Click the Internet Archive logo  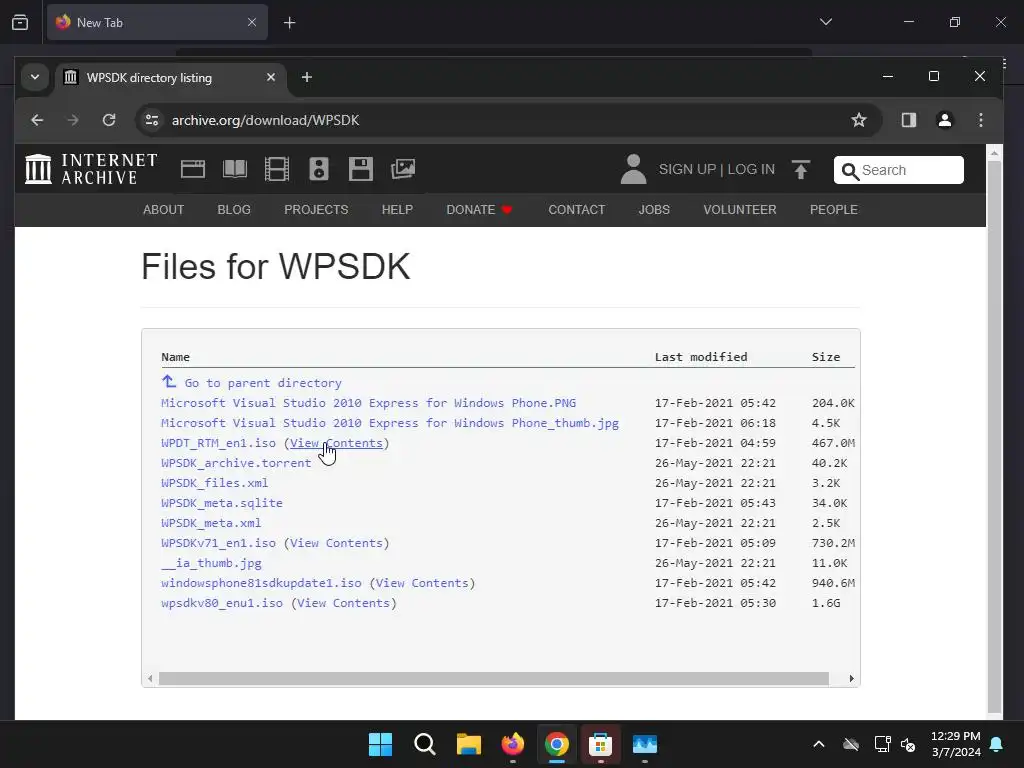[91, 169]
